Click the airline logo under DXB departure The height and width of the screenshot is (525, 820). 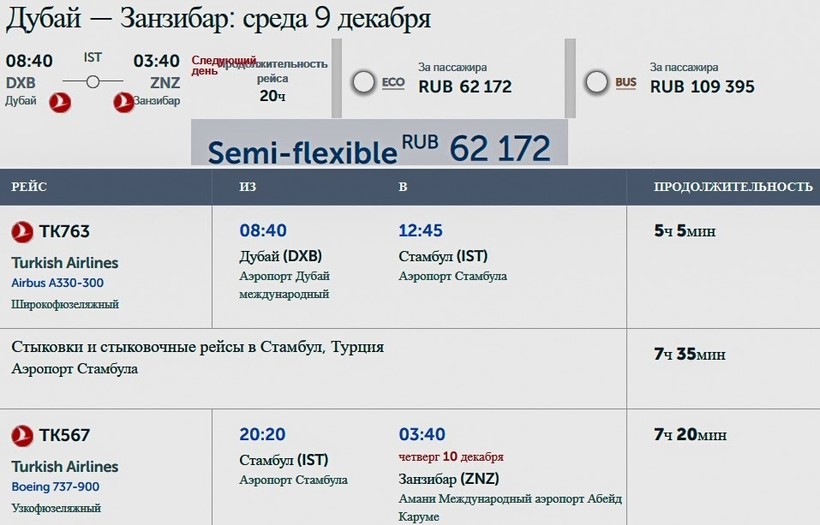coord(60,101)
